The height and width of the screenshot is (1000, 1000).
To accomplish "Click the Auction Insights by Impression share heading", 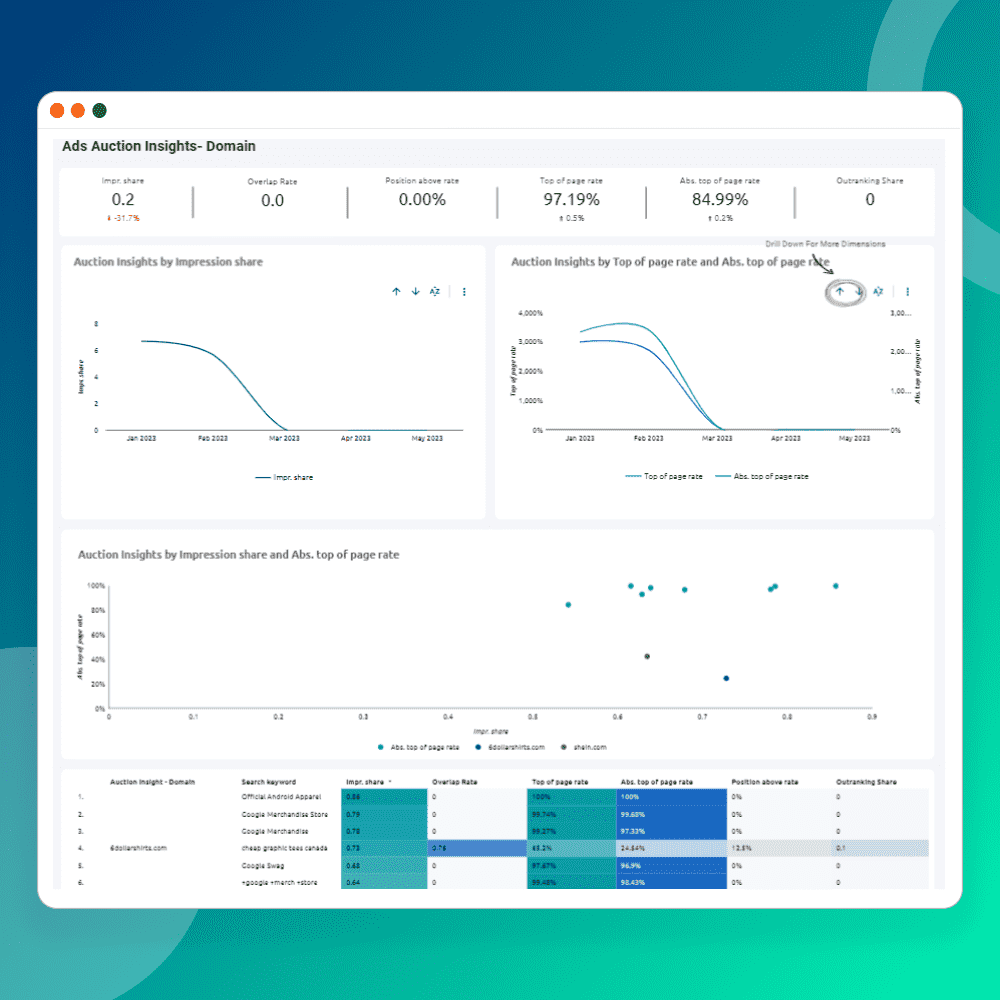I will 168,261.
